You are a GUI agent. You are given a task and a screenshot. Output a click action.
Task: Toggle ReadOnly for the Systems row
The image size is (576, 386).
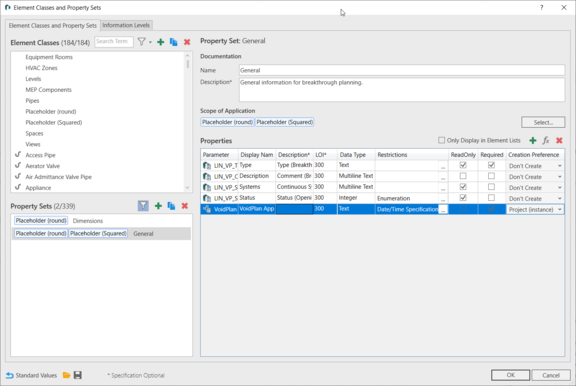pos(463,187)
